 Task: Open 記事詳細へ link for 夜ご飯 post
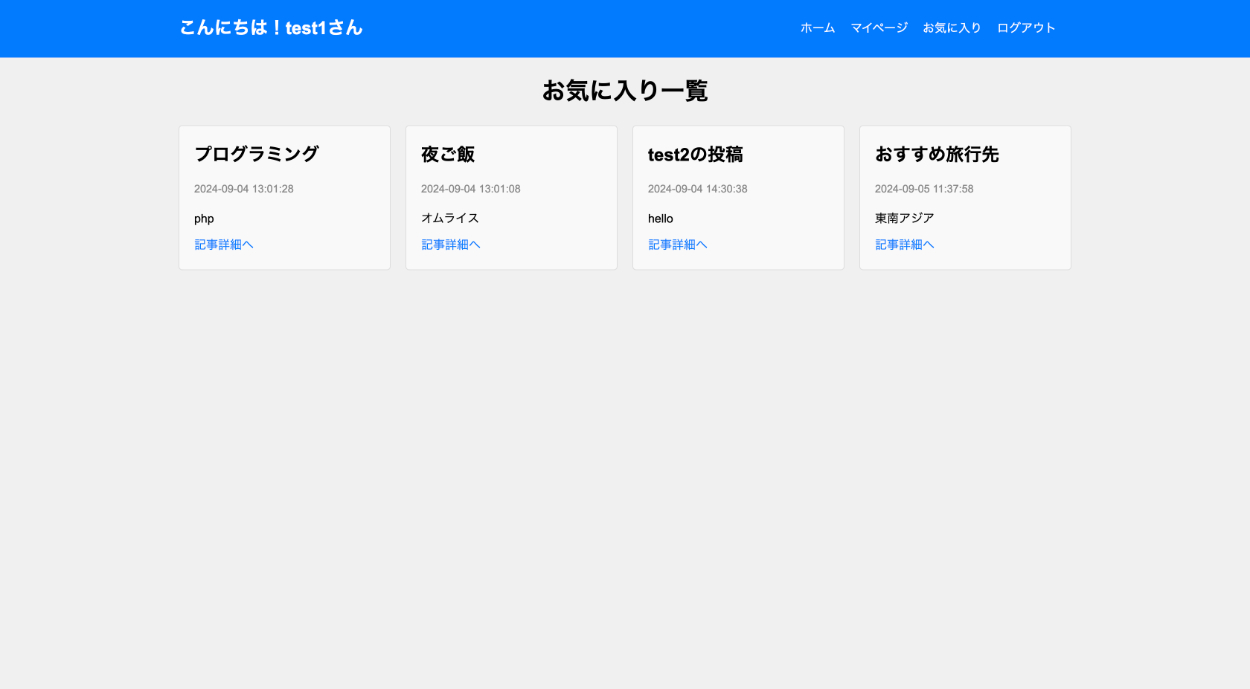coord(451,245)
